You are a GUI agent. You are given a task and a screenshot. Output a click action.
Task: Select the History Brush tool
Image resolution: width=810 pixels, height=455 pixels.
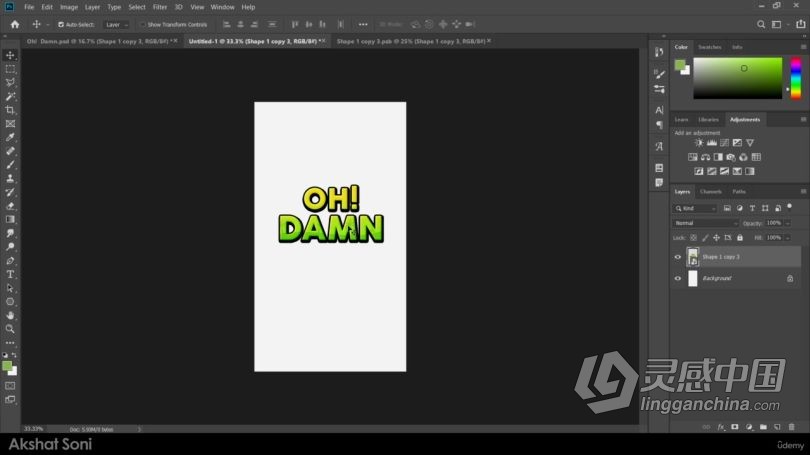pos(10,192)
